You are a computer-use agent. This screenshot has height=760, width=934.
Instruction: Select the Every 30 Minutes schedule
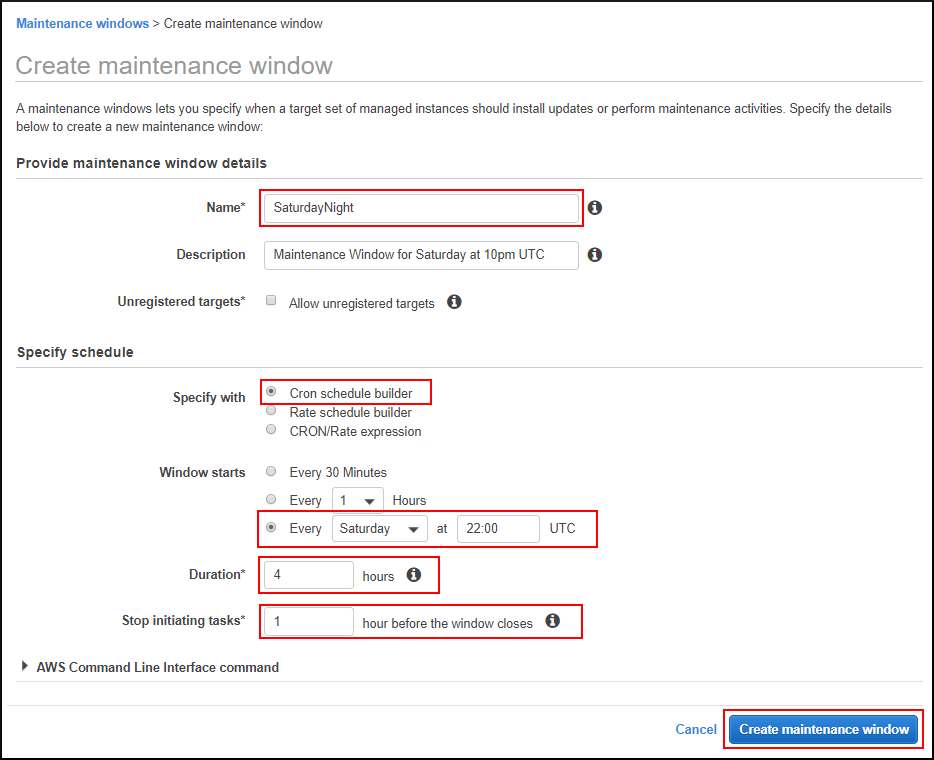tap(270, 471)
